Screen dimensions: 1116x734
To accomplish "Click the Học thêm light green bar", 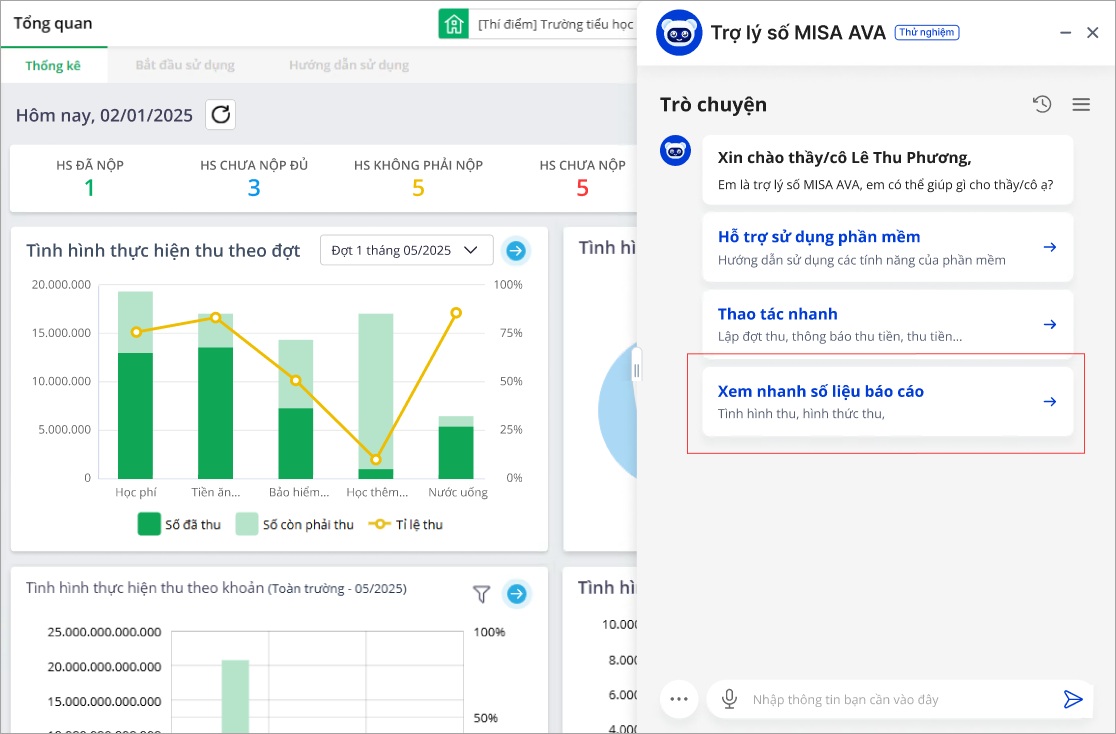I will tap(376, 391).
